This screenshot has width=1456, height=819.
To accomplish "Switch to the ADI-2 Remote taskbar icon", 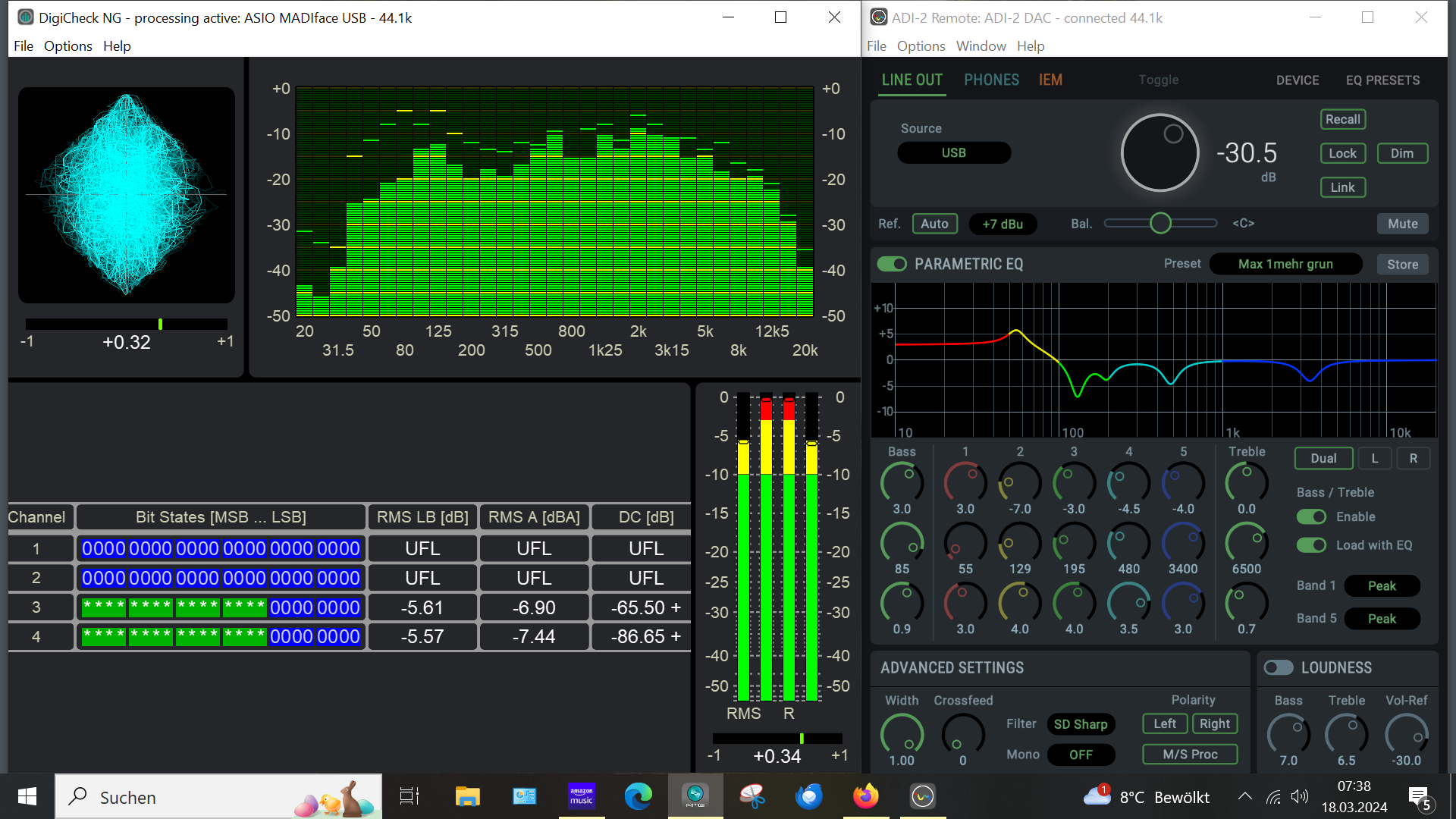I will [923, 796].
